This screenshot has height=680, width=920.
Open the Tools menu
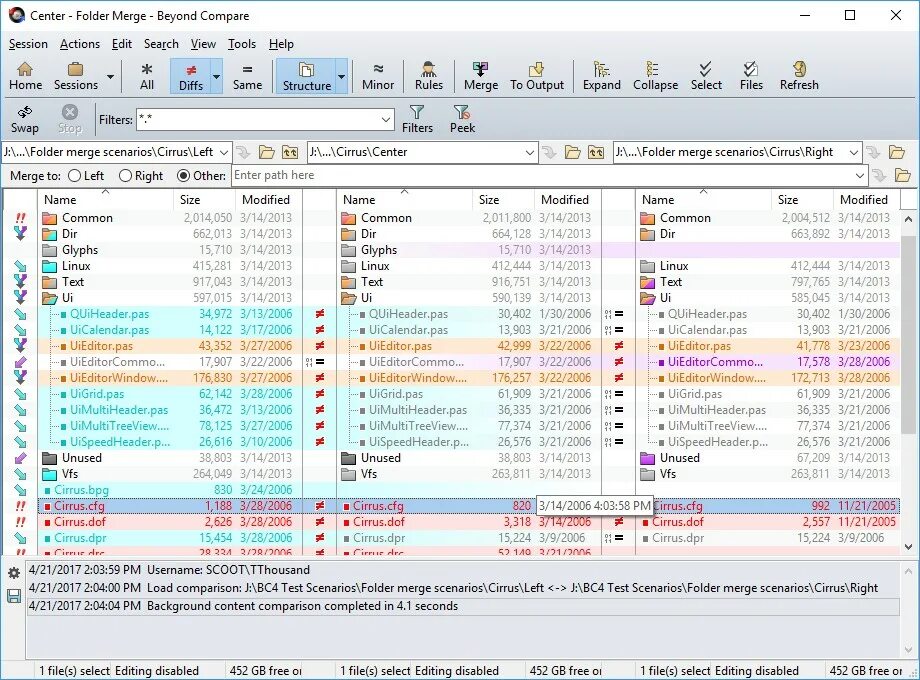pyautogui.click(x=242, y=44)
